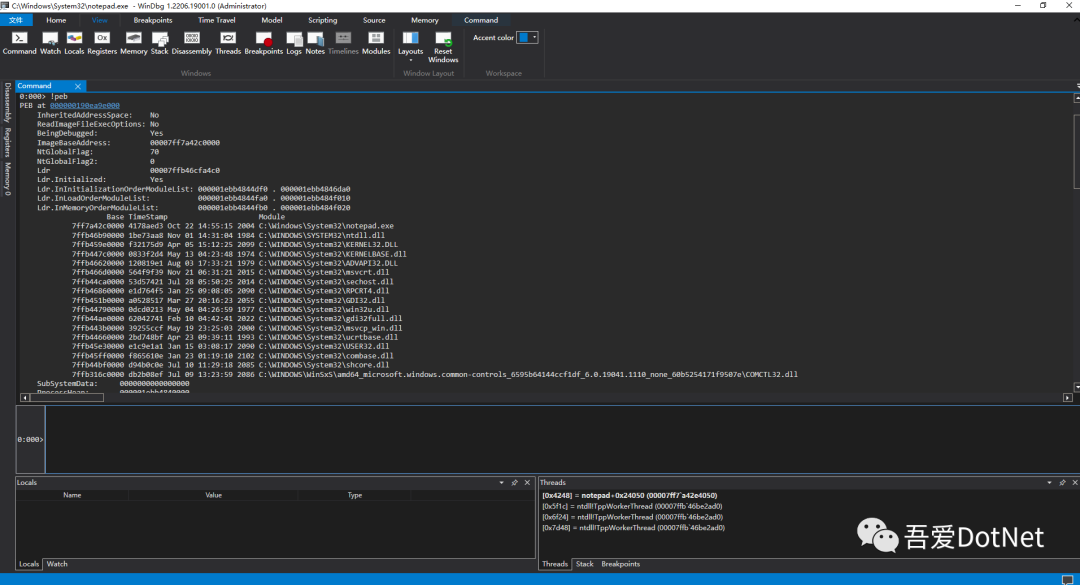This screenshot has width=1080, height=585.
Task: Click the COMCTL32.dll module row
Action: click(x=435, y=375)
